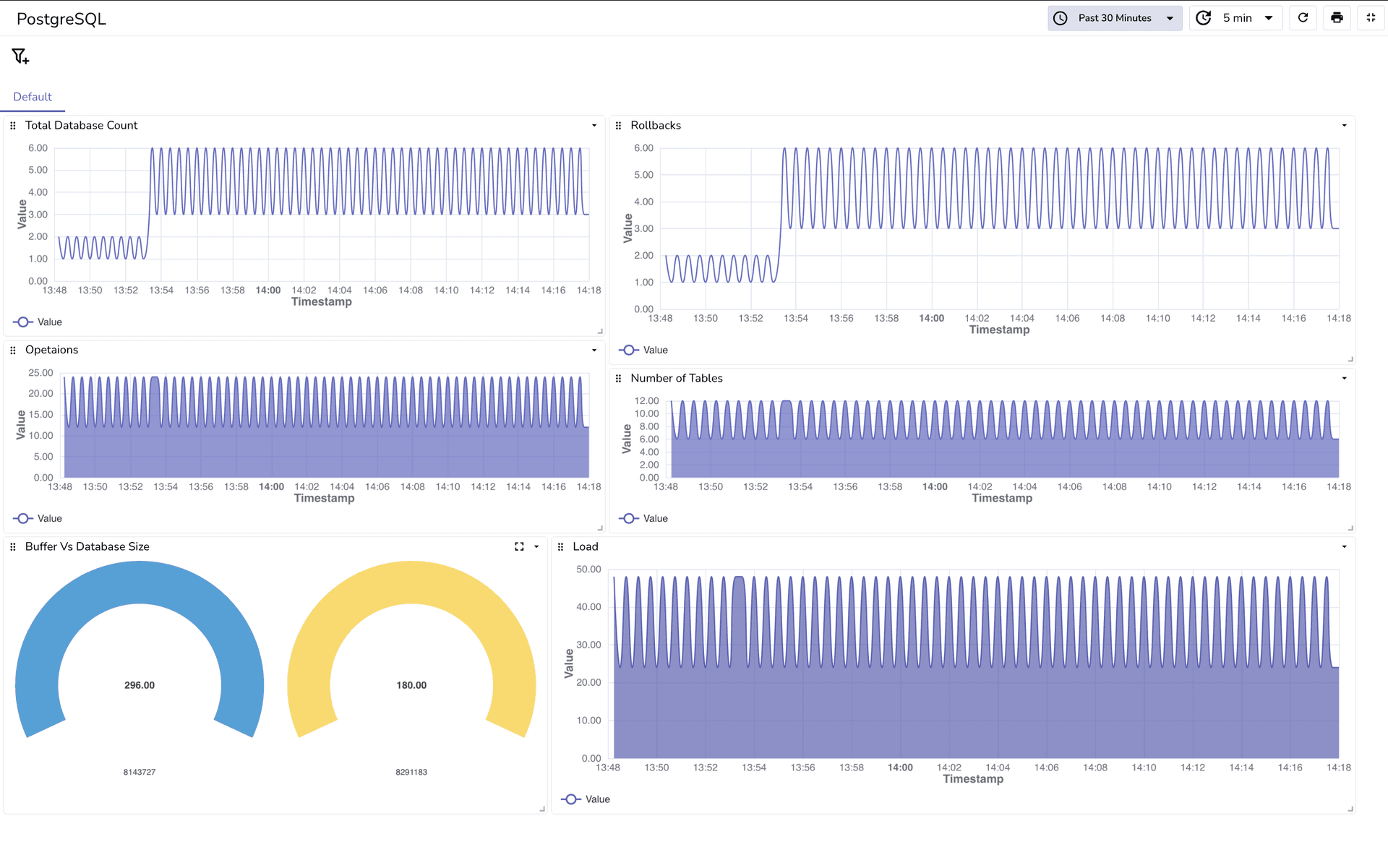1388x868 pixels.
Task: Open Total Database Count panel options menu
Action: 594,126
